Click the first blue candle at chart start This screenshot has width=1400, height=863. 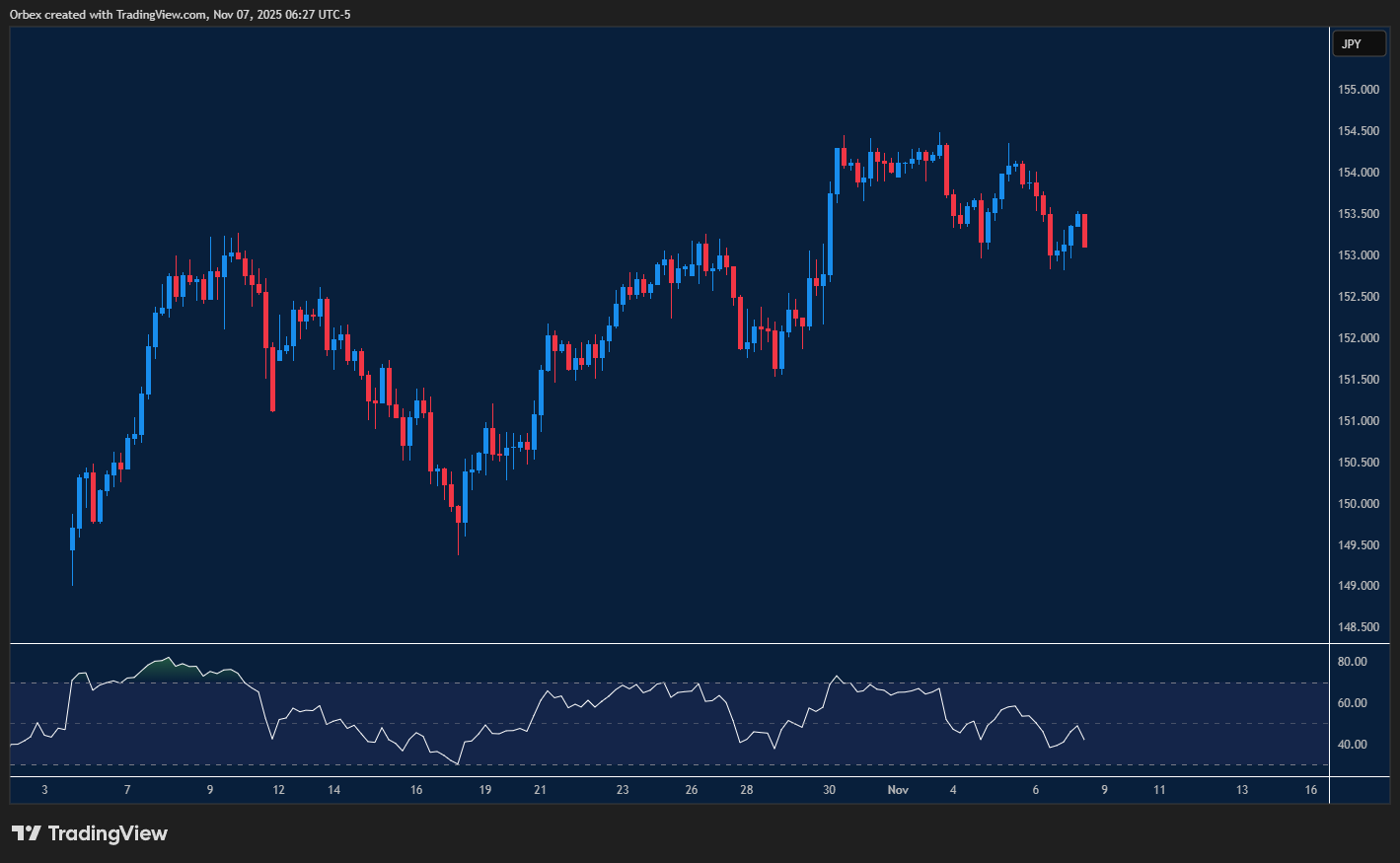[73, 539]
